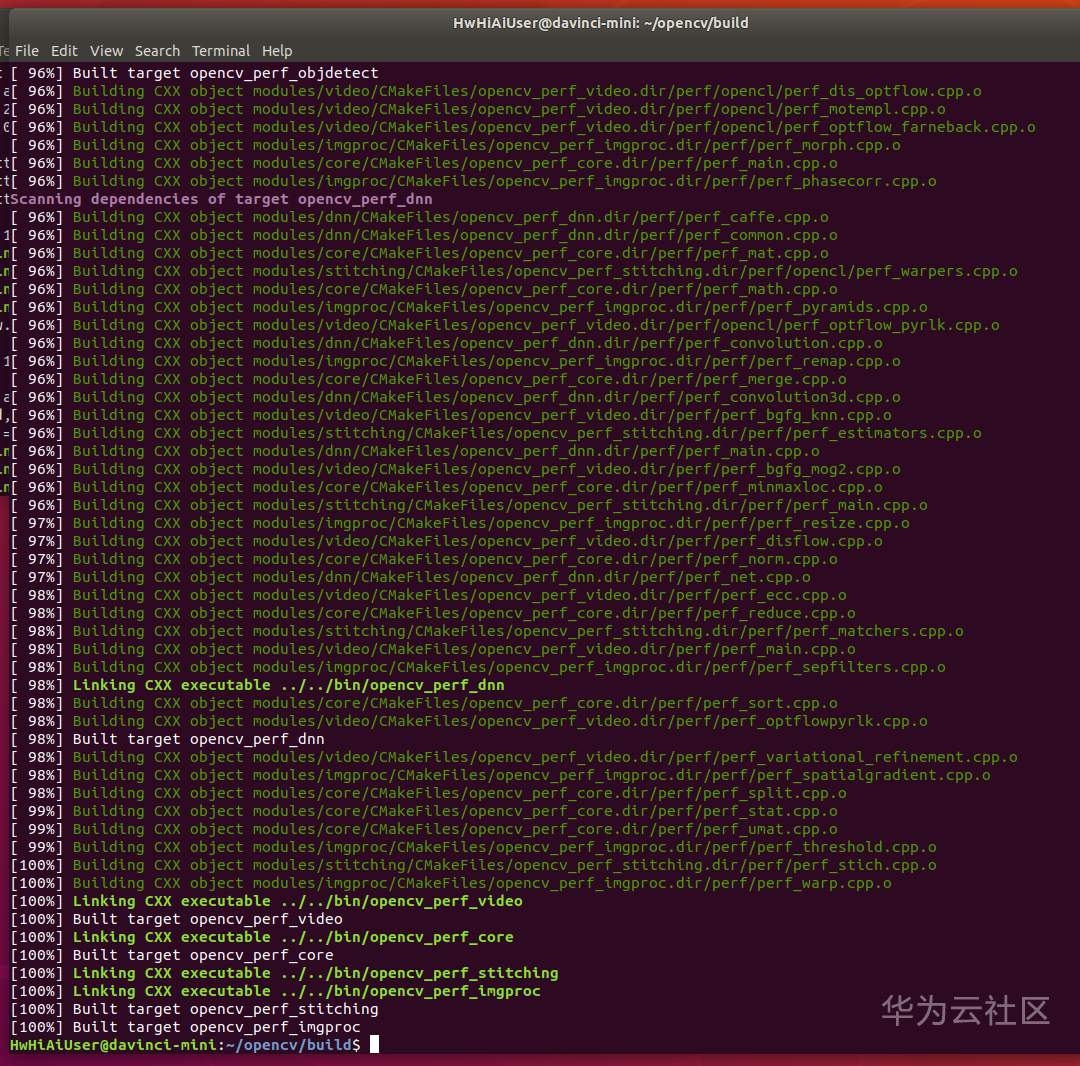The height and width of the screenshot is (1066, 1080).
Task: Open the Edit menu
Action: tap(64, 51)
